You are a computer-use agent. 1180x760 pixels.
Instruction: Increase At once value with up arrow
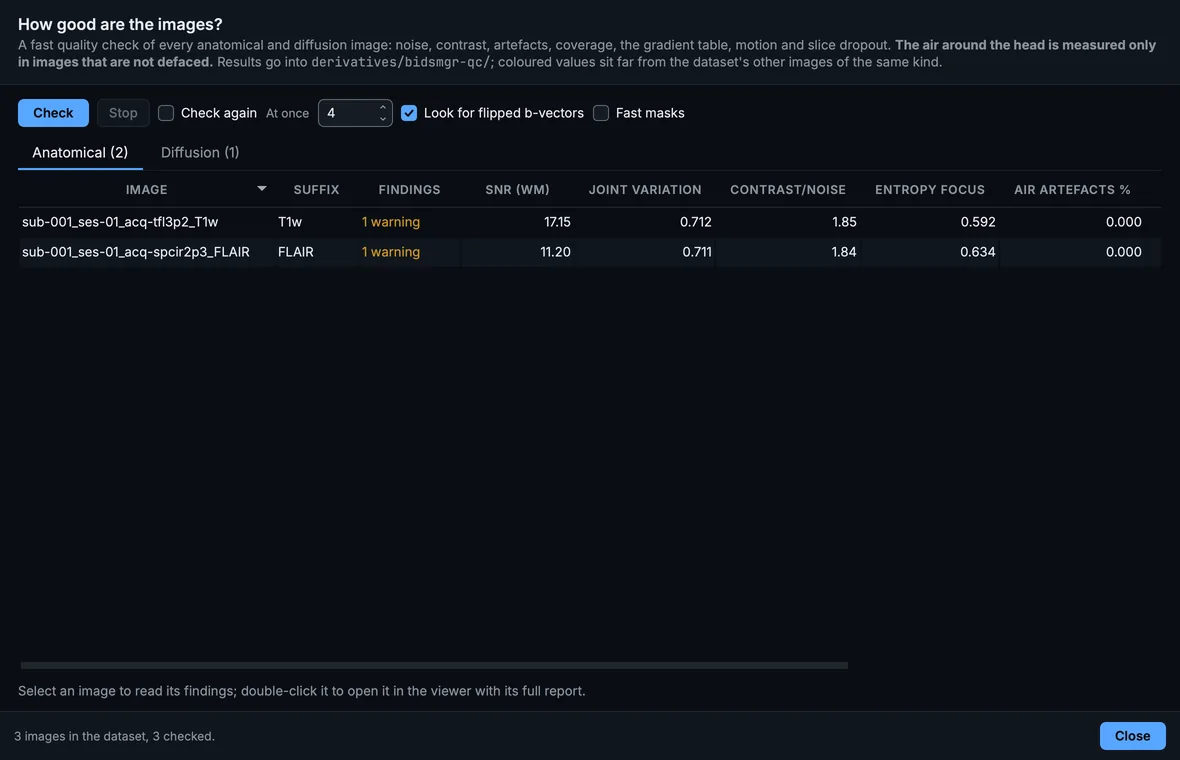pos(382,108)
